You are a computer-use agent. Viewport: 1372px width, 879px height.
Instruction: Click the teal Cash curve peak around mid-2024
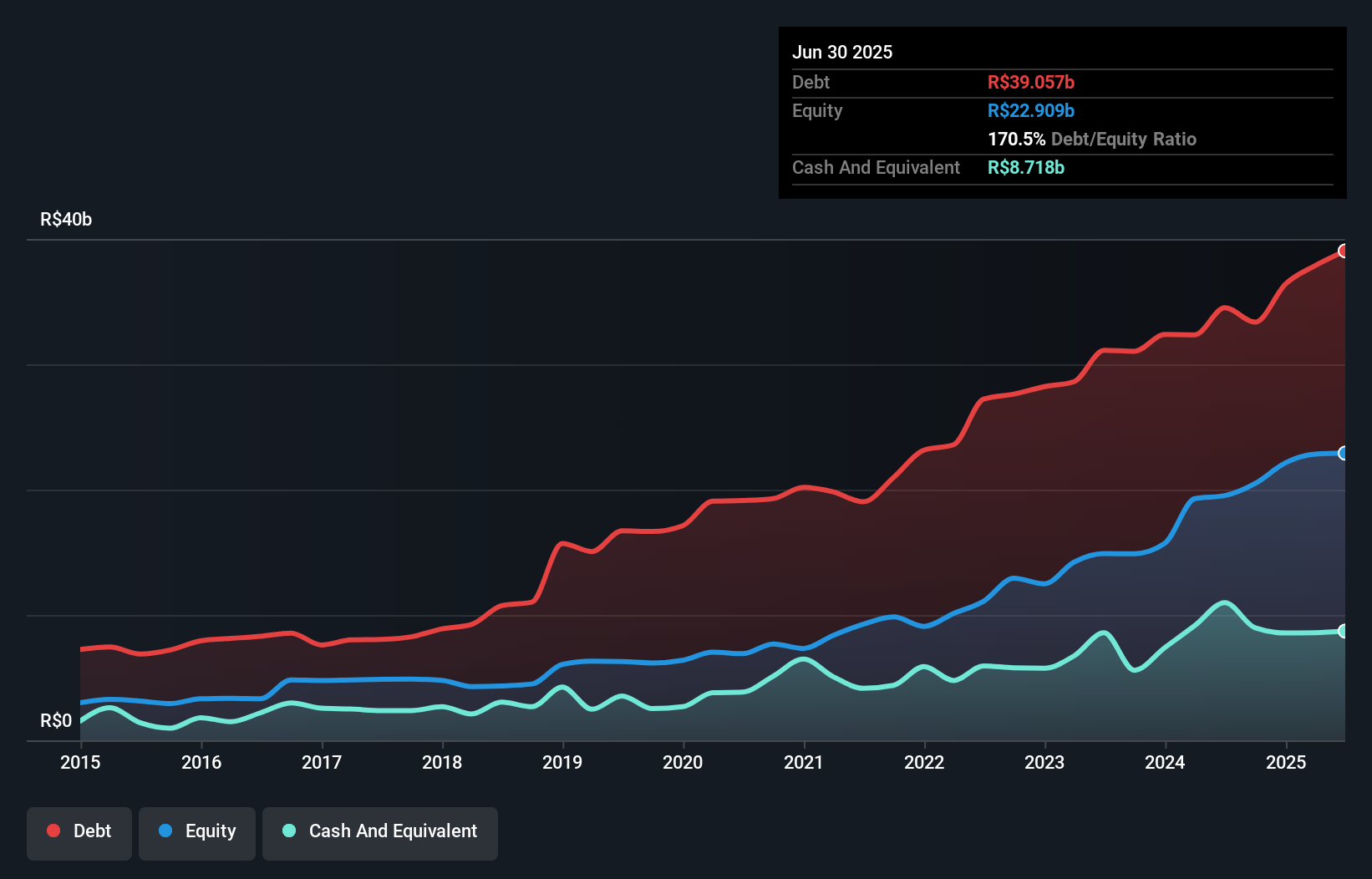(1222, 603)
